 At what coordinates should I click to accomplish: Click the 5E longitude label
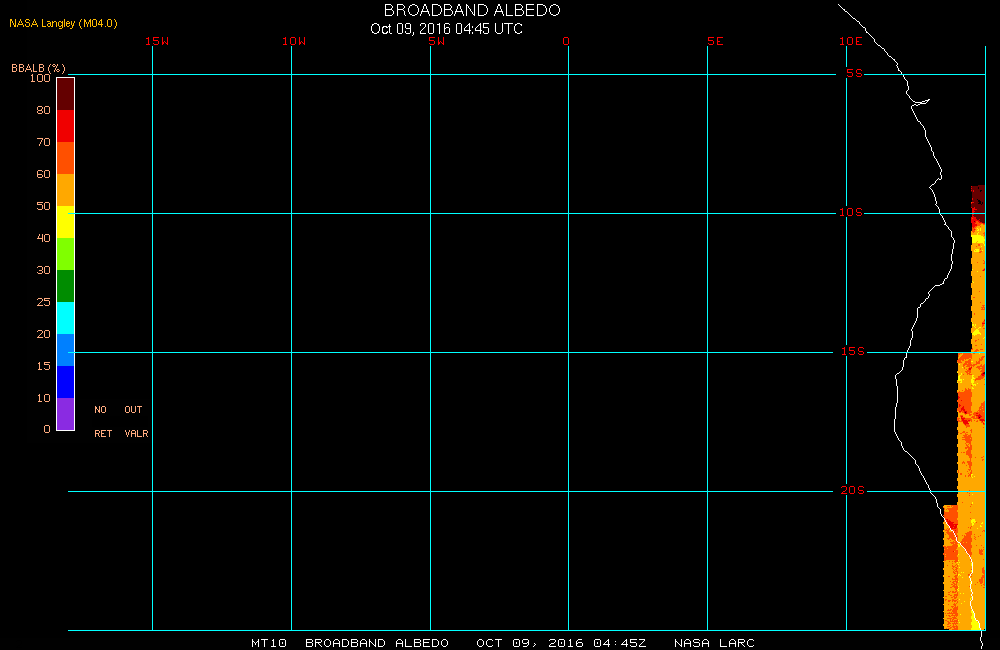coord(715,41)
